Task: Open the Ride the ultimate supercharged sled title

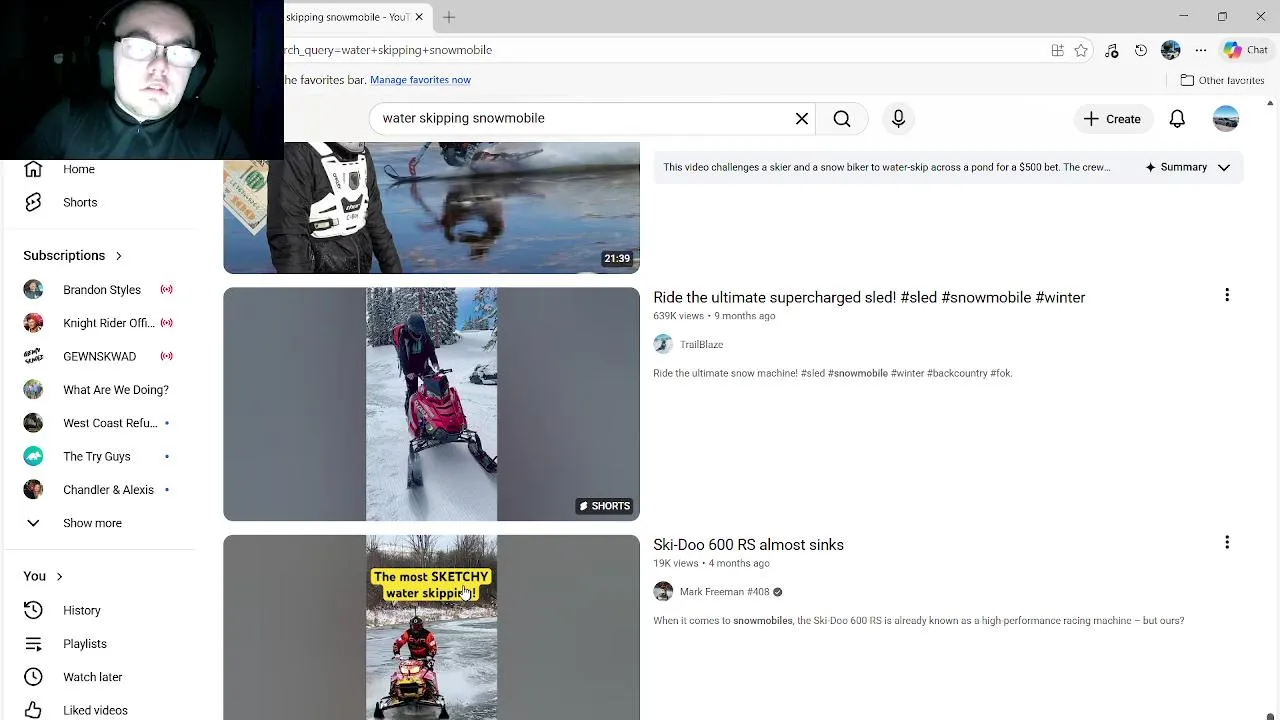Action: click(869, 297)
